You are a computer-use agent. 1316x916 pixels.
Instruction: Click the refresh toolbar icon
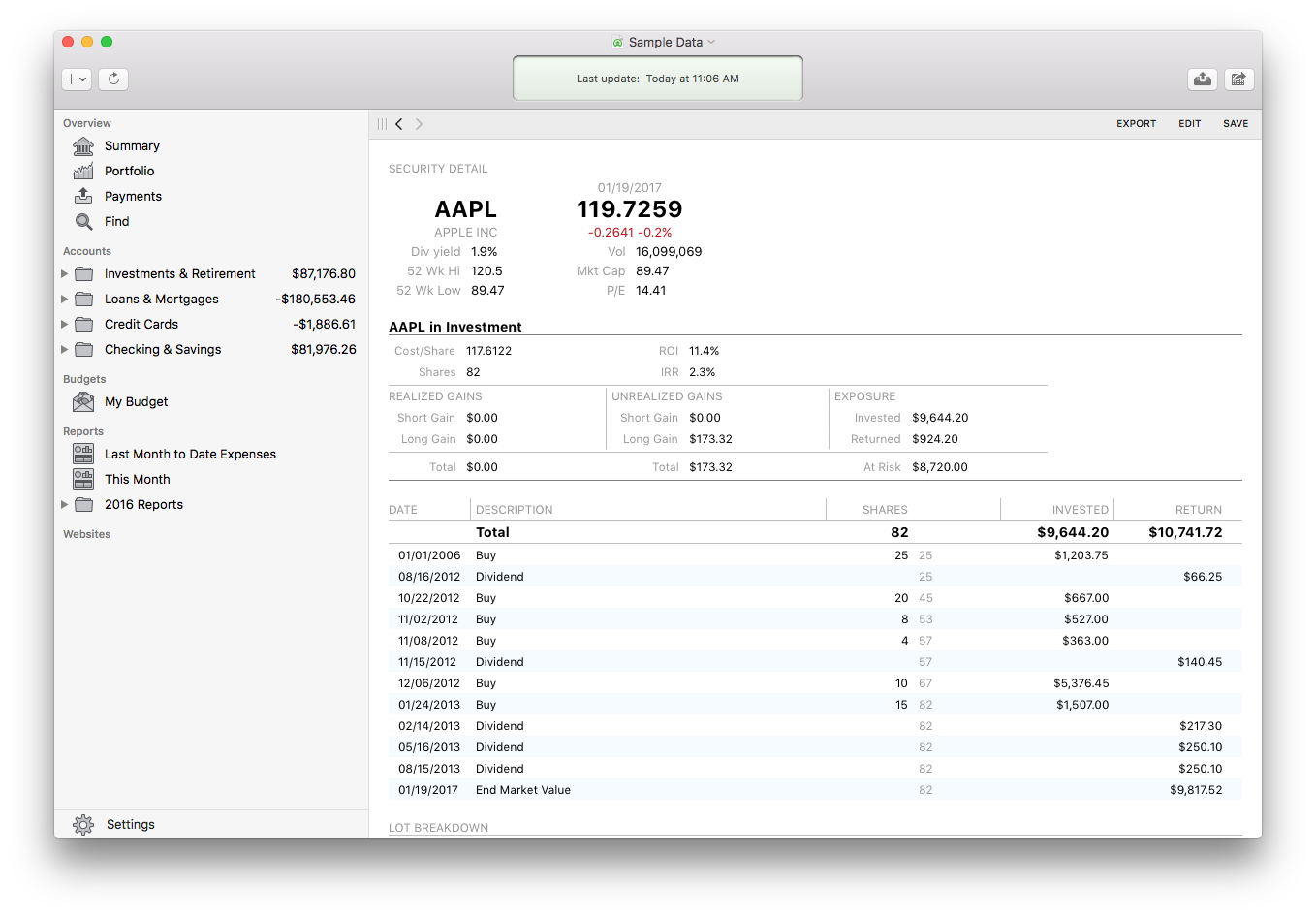[x=113, y=79]
